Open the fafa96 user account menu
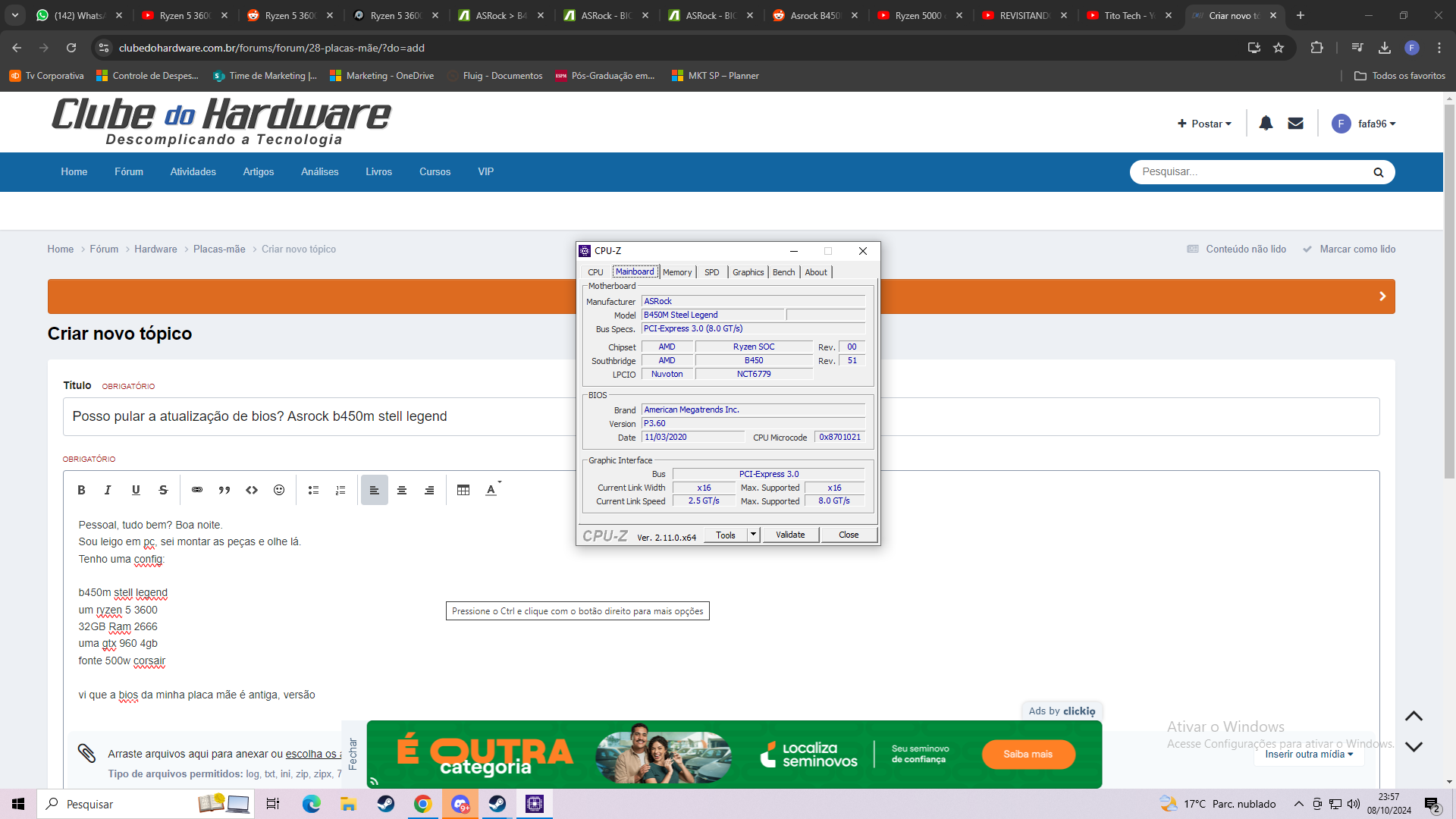Viewport: 1456px width, 819px height. (x=1364, y=124)
